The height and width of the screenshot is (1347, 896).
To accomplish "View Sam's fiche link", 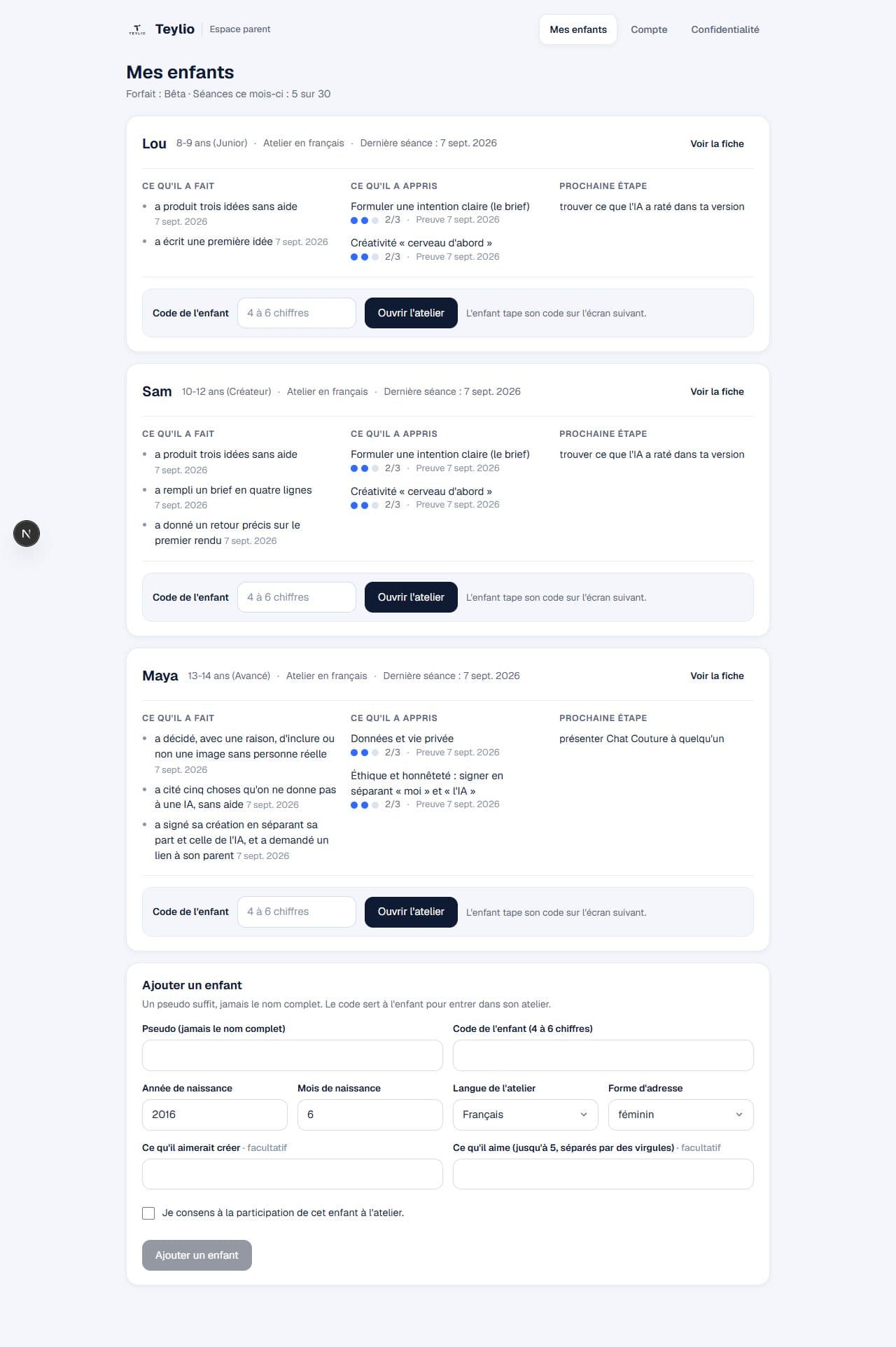I will click(x=717, y=391).
